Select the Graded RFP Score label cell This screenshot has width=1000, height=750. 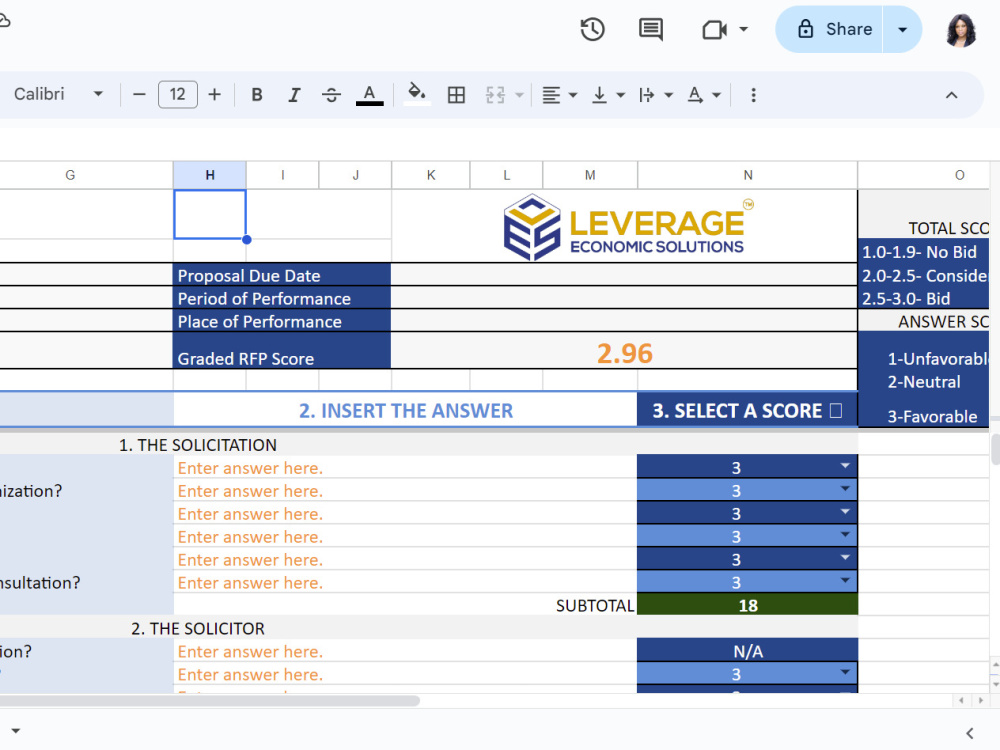click(282, 351)
